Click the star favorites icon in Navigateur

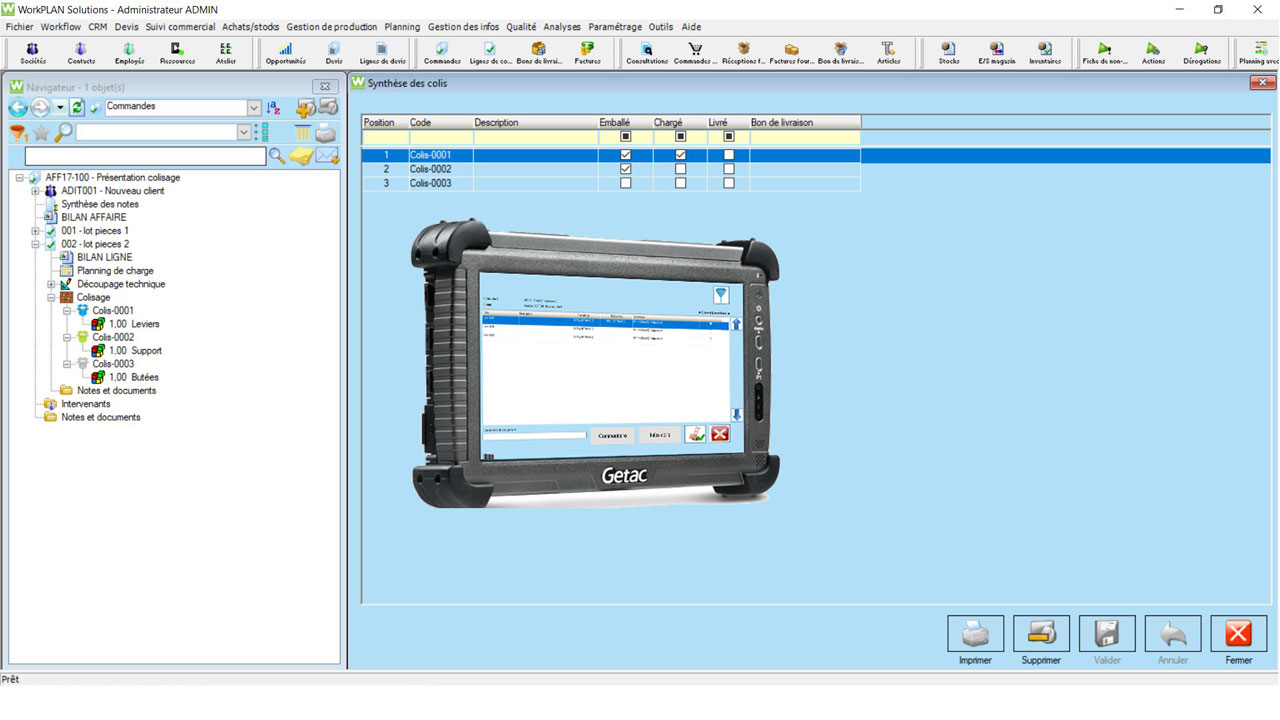[x=41, y=133]
